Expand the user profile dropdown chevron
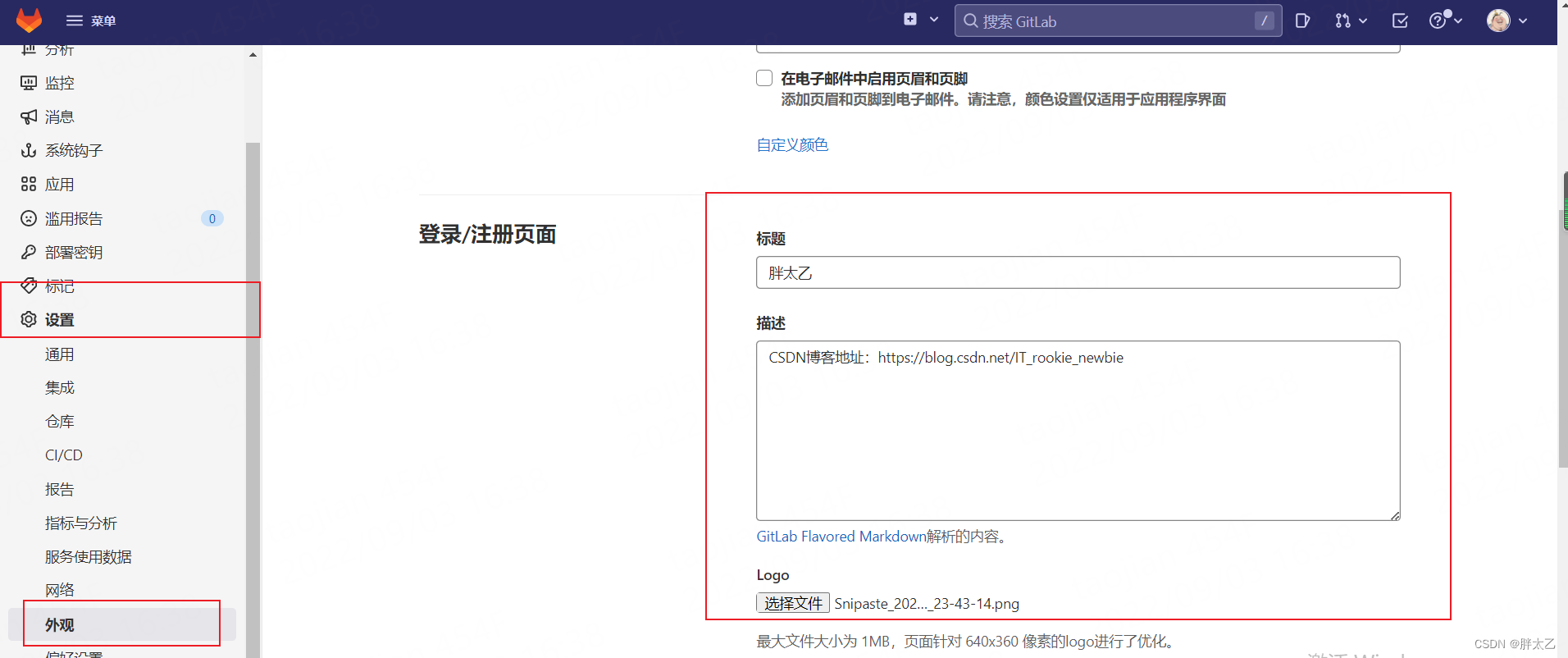1568x658 pixels. click(1523, 21)
